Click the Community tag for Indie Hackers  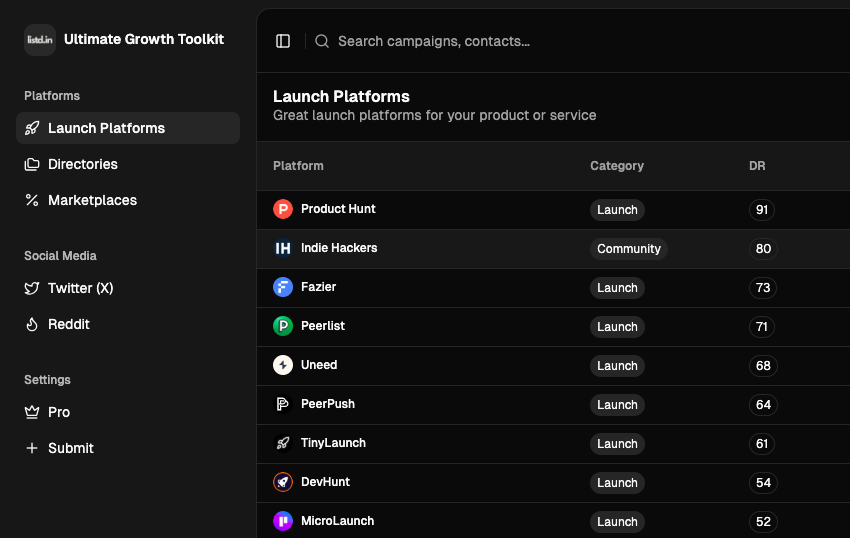(628, 249)
